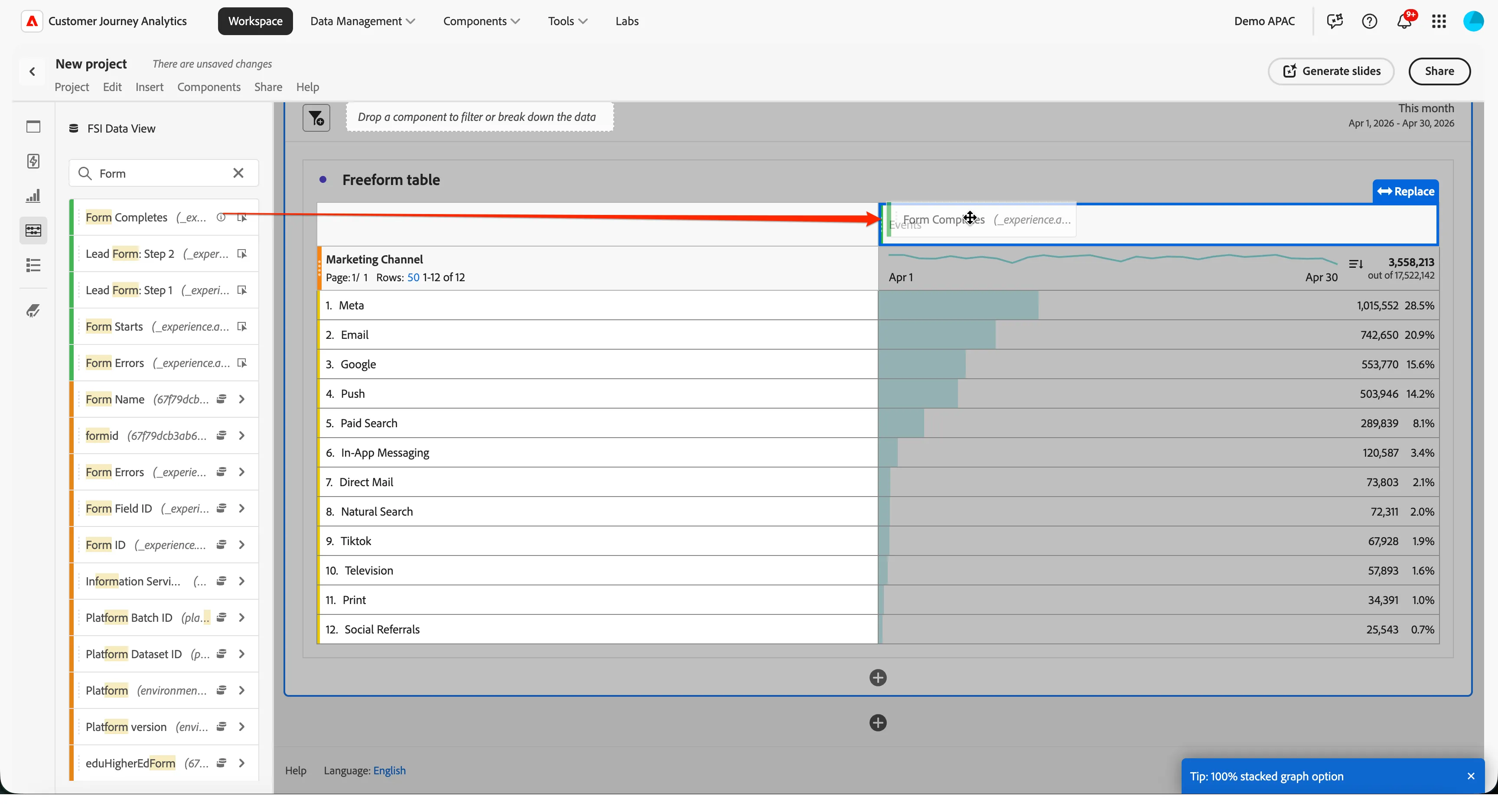Open the Labs tab

[x=626, y=22]
